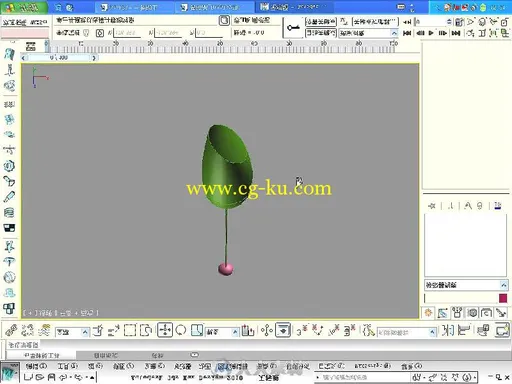The height and width of the screenshot is (384, 512).
Task: Click the time slider left arrow
Action: (x=23, y=58)
